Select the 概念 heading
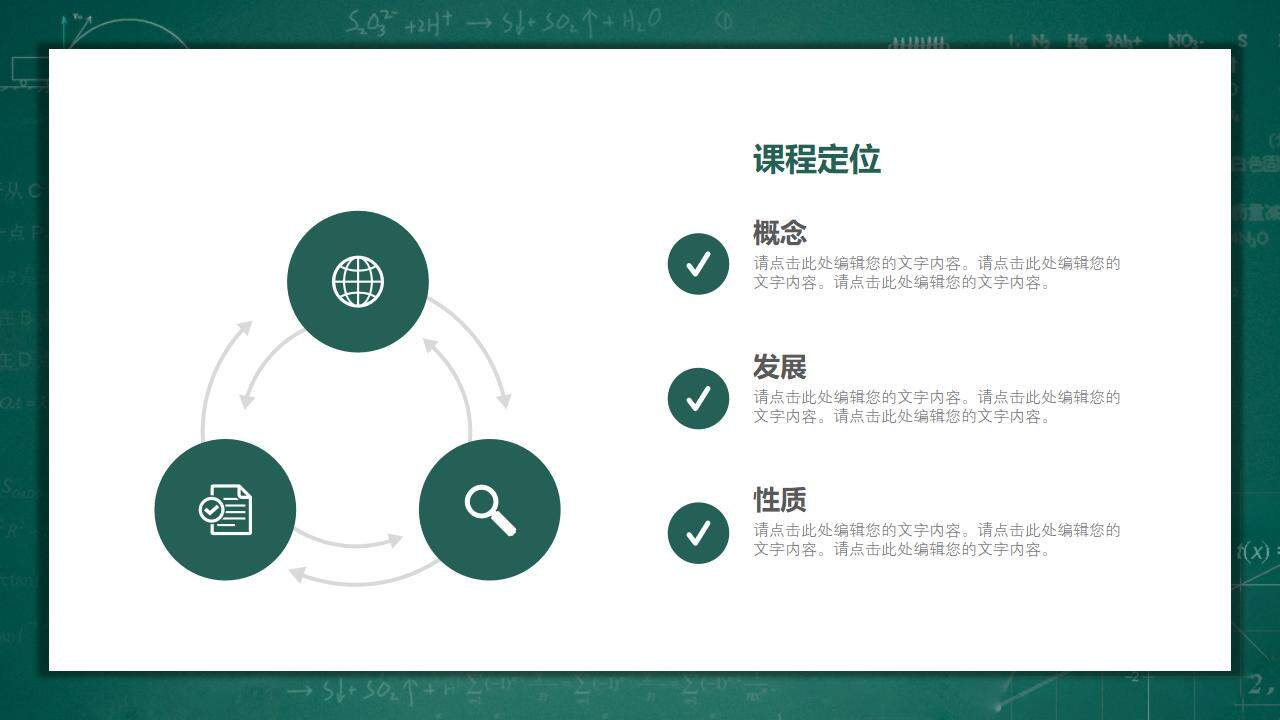 [x=780, y=233]
